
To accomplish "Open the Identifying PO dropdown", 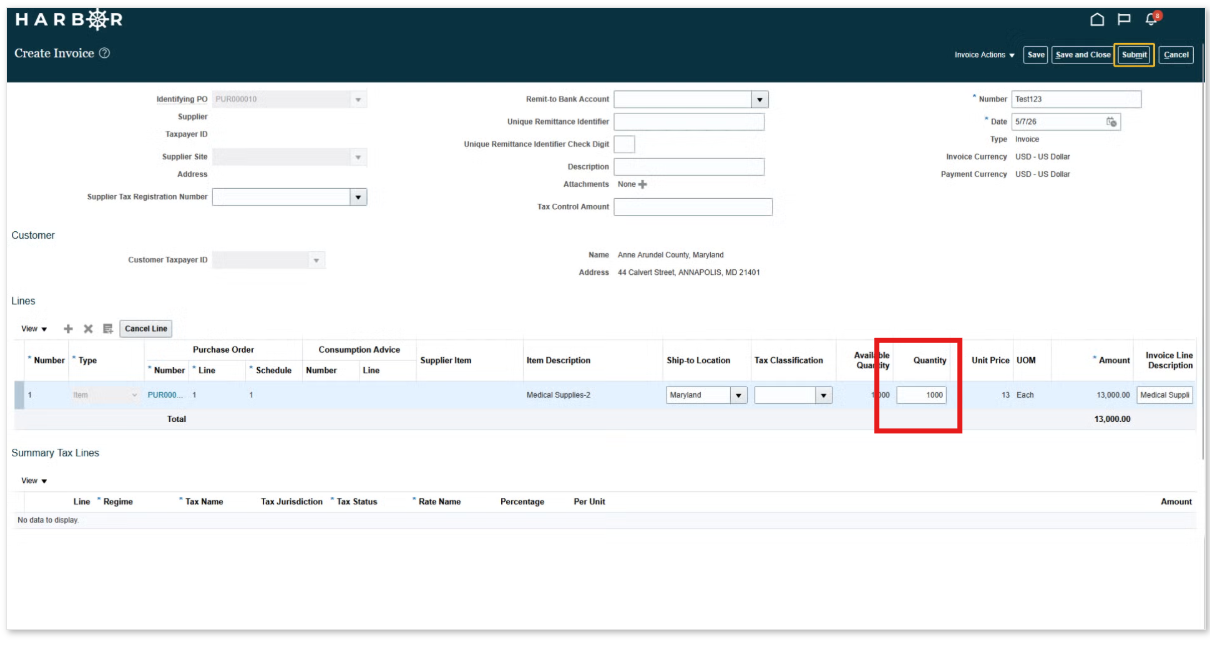I will (x=358, y=99).
